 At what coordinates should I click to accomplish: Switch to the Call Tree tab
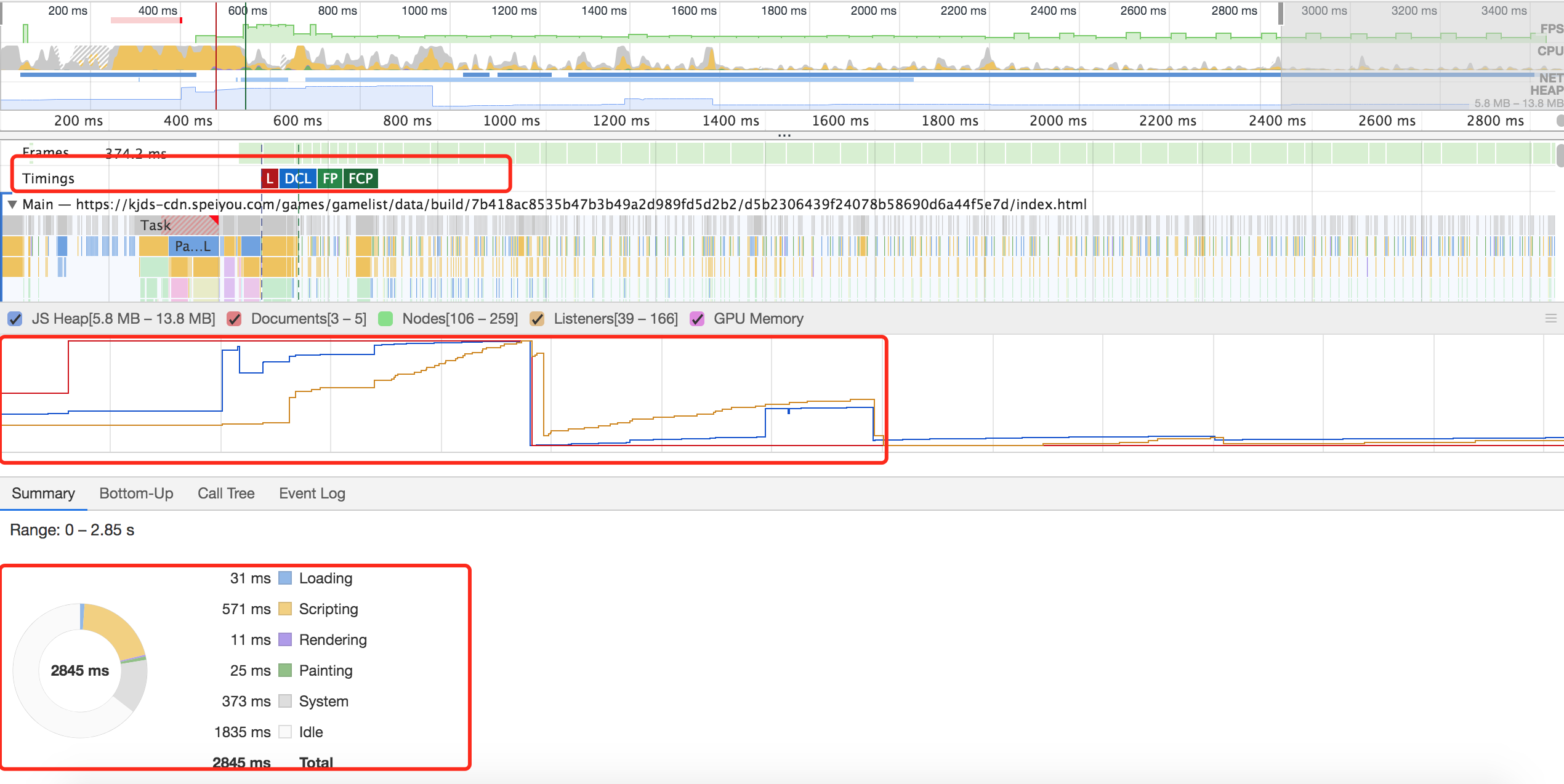coord(226,494)
